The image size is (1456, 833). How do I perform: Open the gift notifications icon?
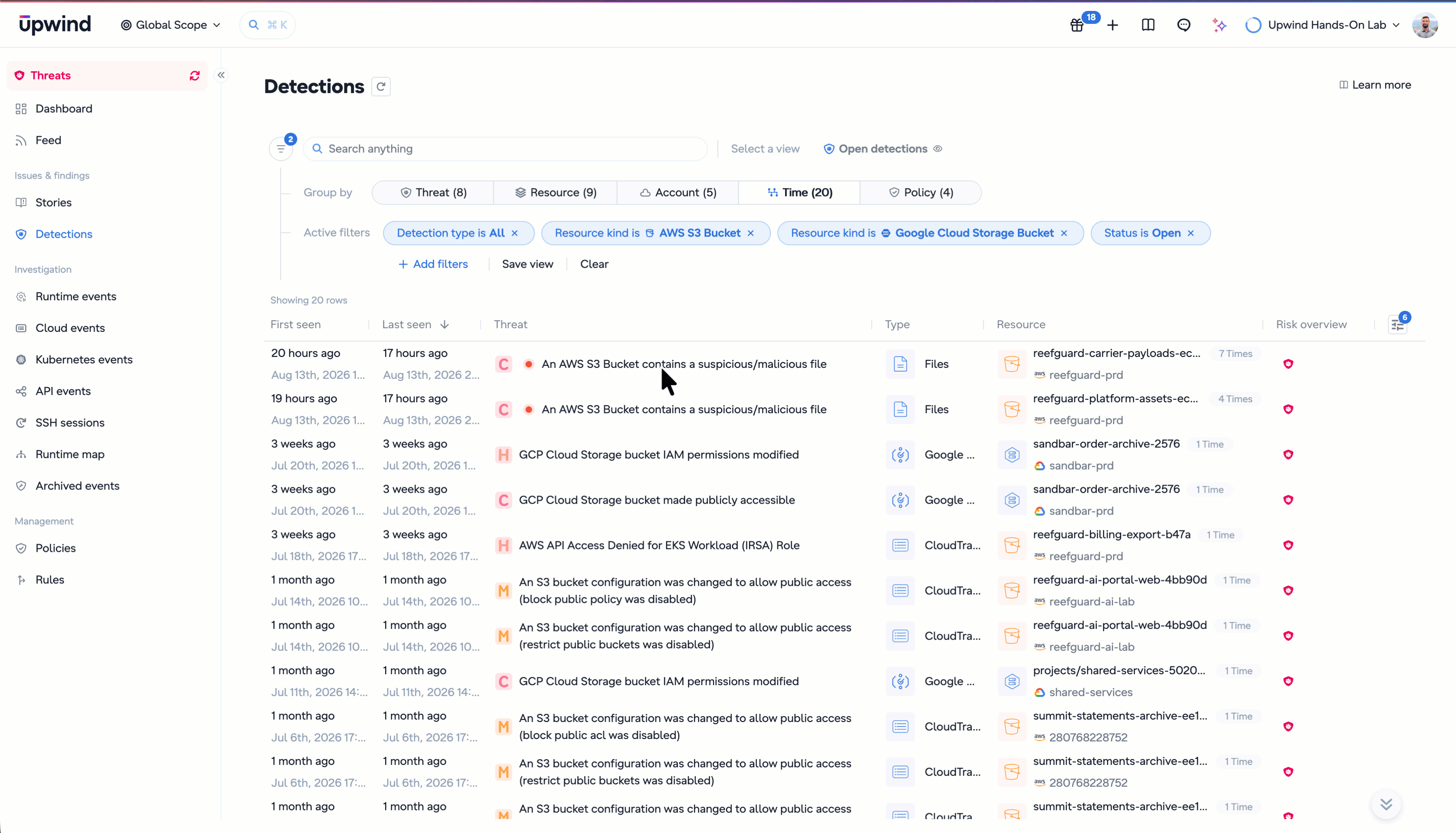(x=1077, y=25)
